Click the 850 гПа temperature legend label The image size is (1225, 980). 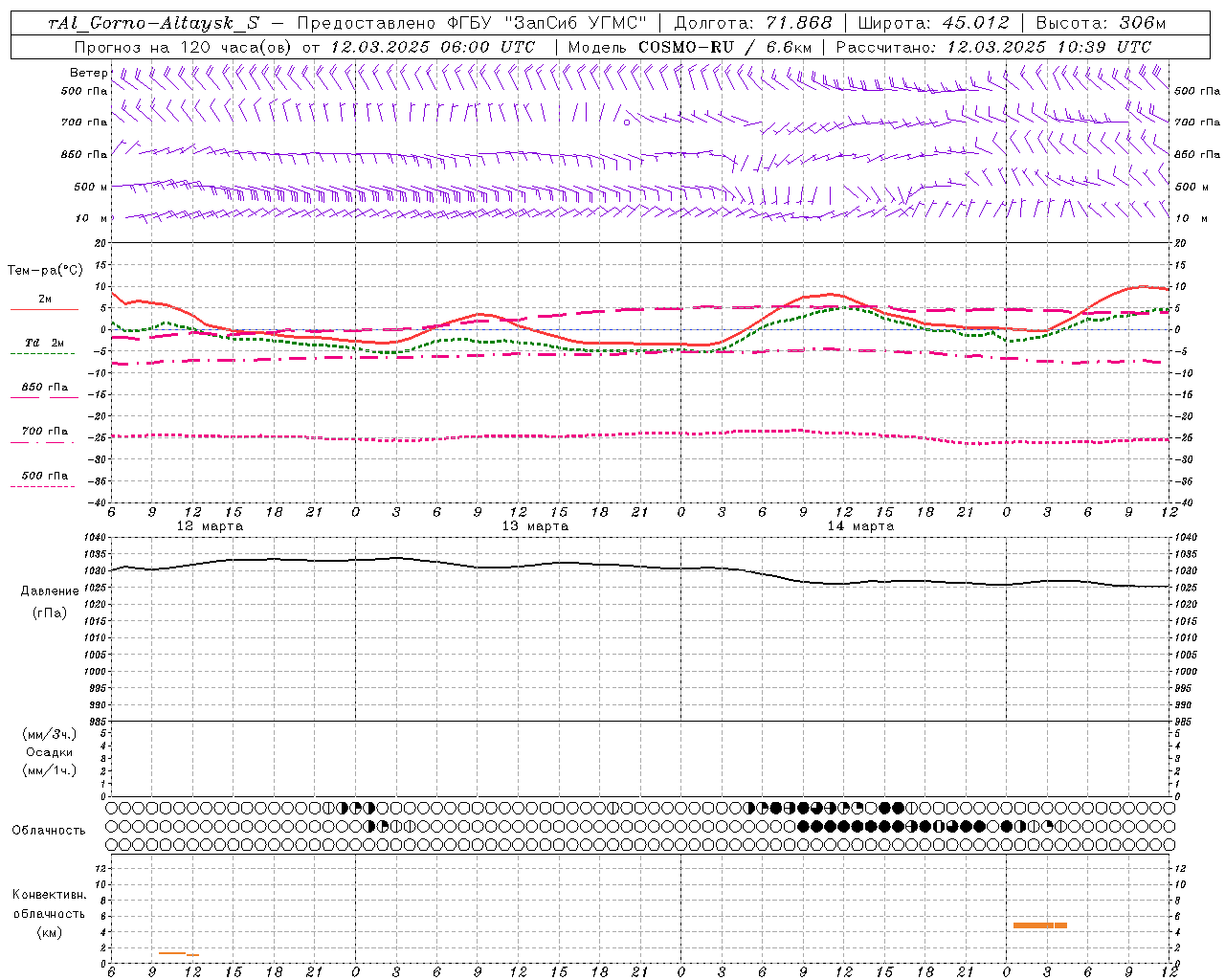coord(45,388)
